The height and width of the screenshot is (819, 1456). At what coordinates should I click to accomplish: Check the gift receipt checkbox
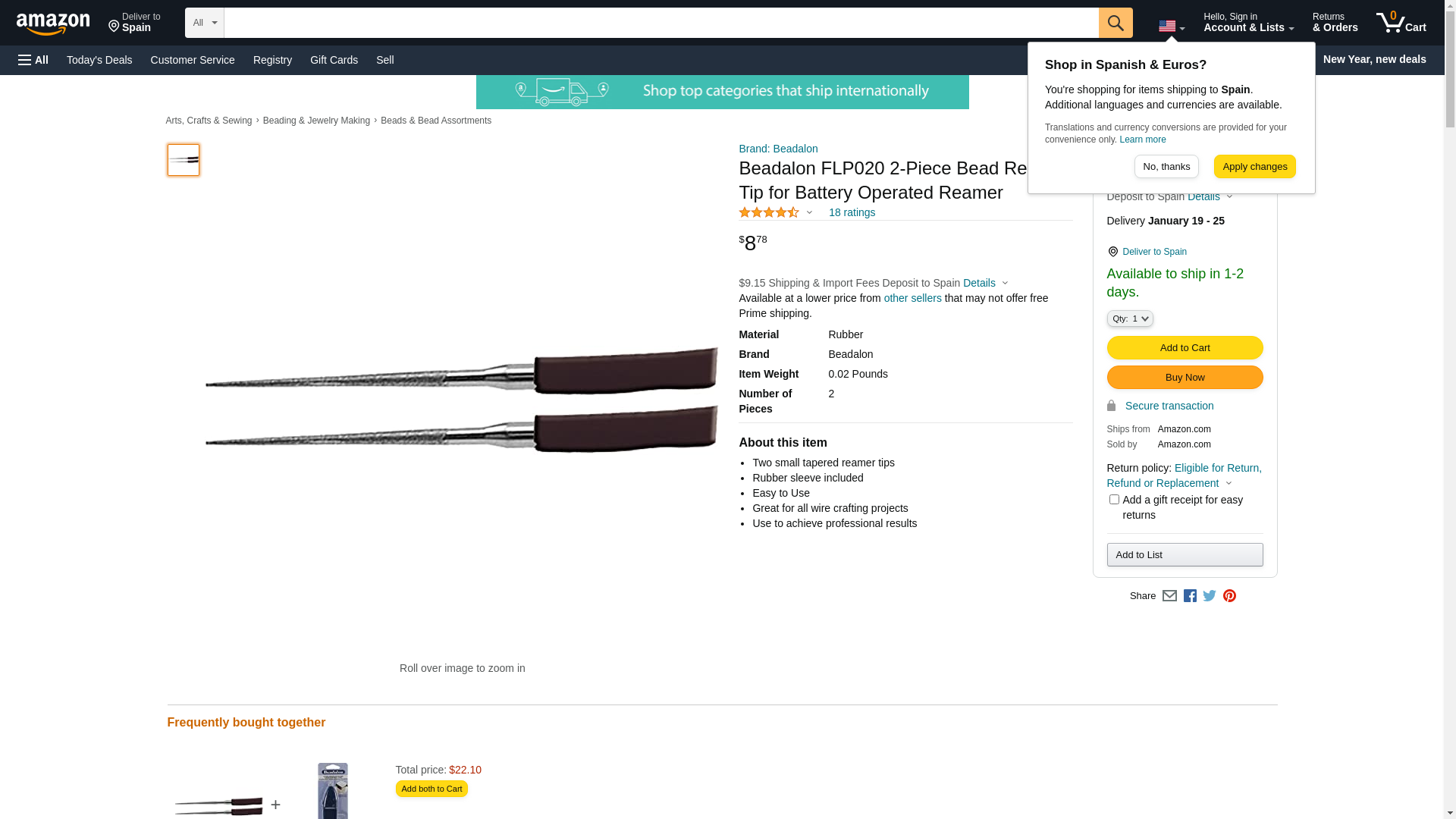[1114, 499]
